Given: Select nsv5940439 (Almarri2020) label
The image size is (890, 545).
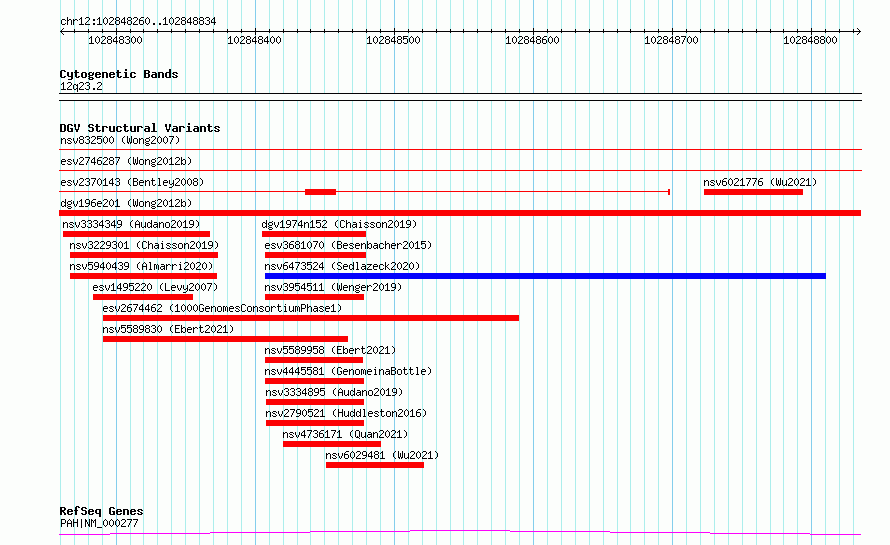Looking at the screenshot, I should (141, 266).
